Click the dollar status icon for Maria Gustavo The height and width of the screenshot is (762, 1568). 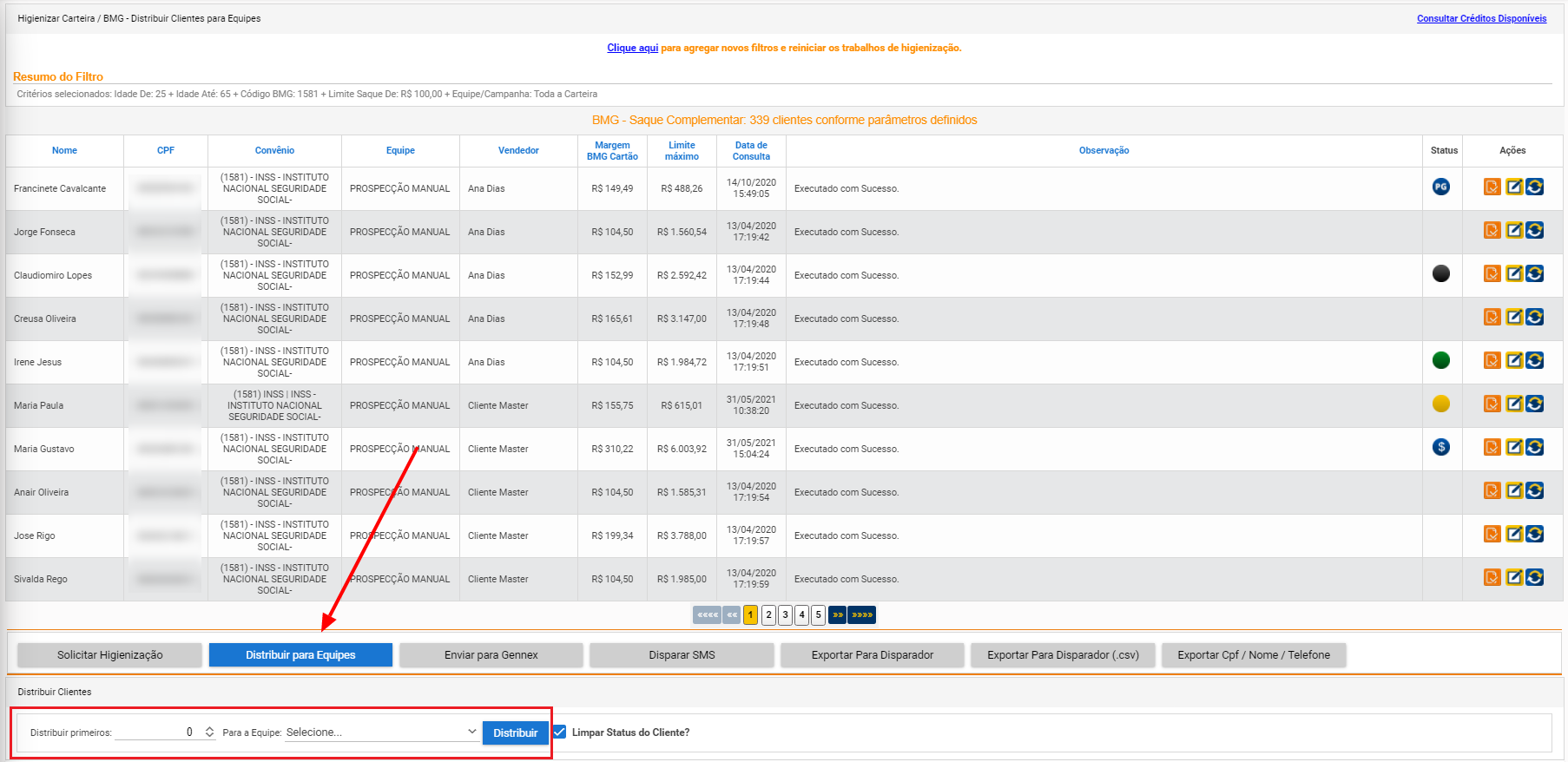(x=1440, y=447)
